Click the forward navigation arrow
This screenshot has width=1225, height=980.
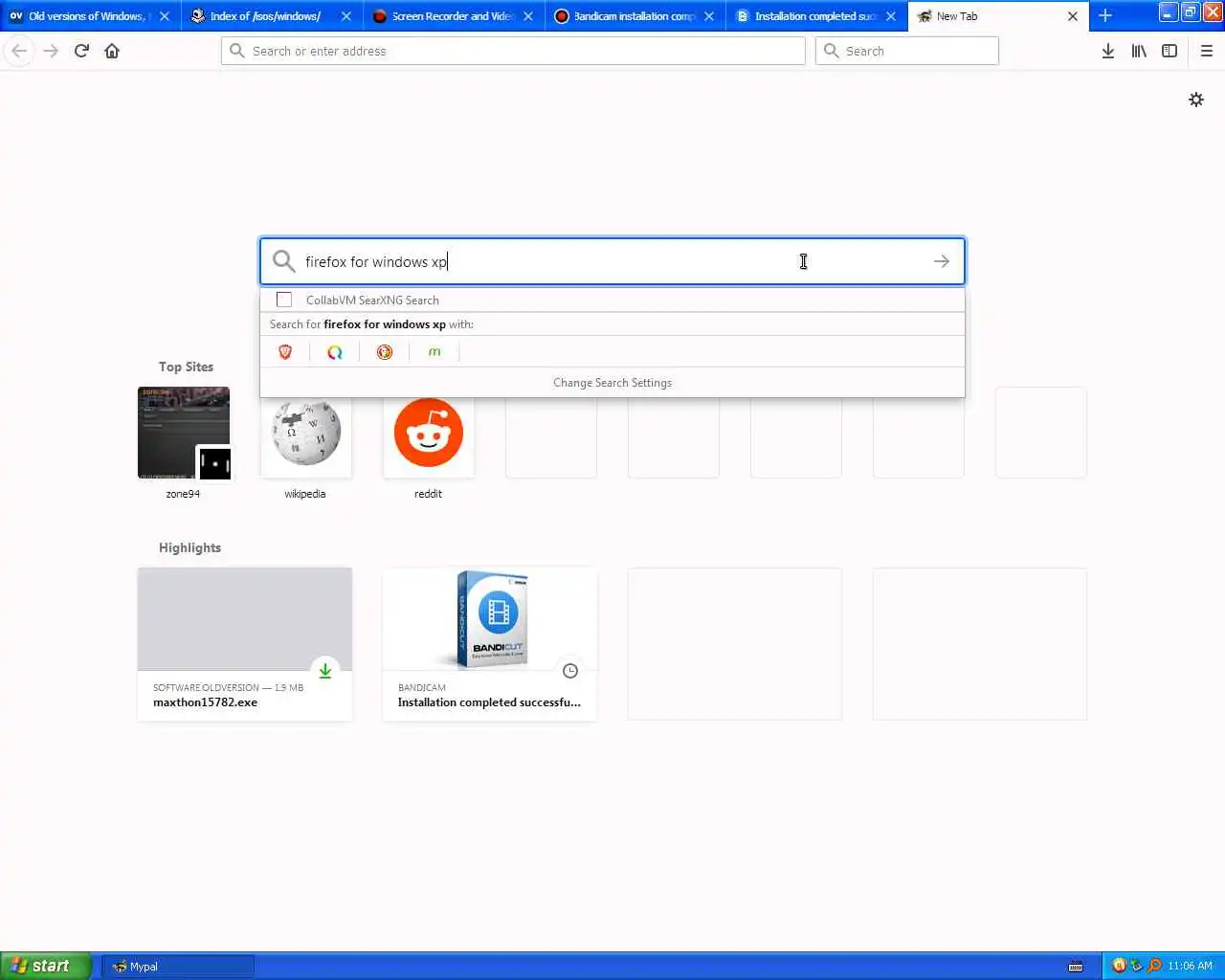click(51, 51)
